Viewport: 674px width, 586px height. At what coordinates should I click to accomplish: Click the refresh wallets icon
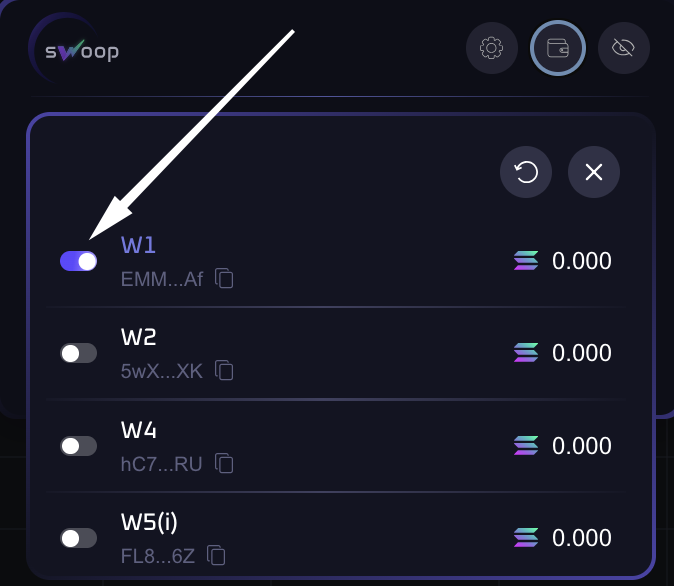point(526,173)
